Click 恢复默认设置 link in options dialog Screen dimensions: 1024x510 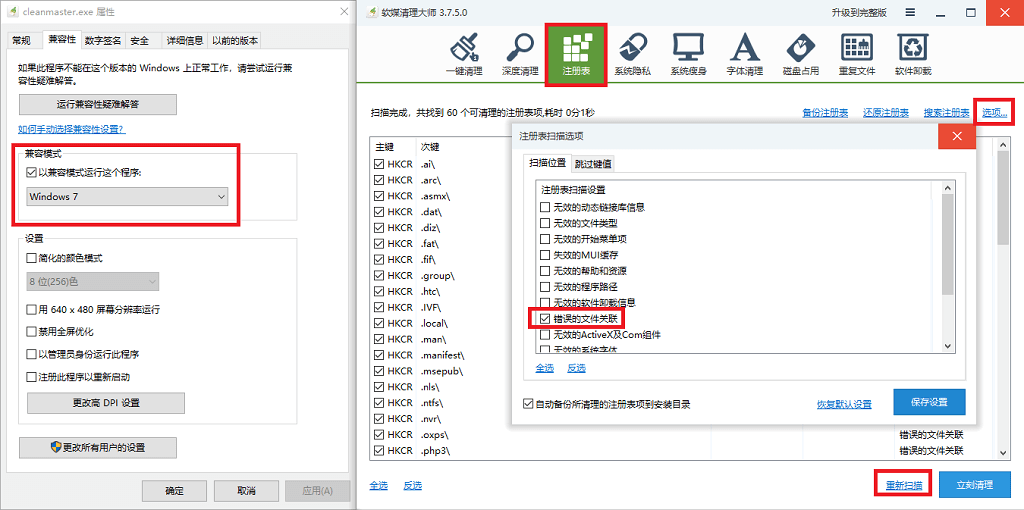click(844, 404)
